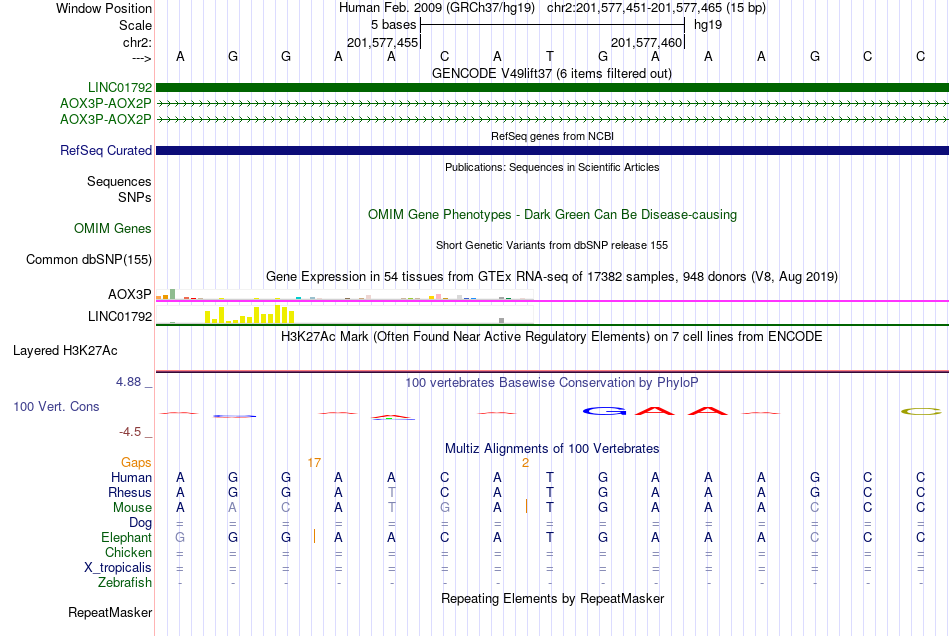Open 100 vertebrates Basewise Conservation by PhyloP

pyautogui.click(x=552, y=383)
